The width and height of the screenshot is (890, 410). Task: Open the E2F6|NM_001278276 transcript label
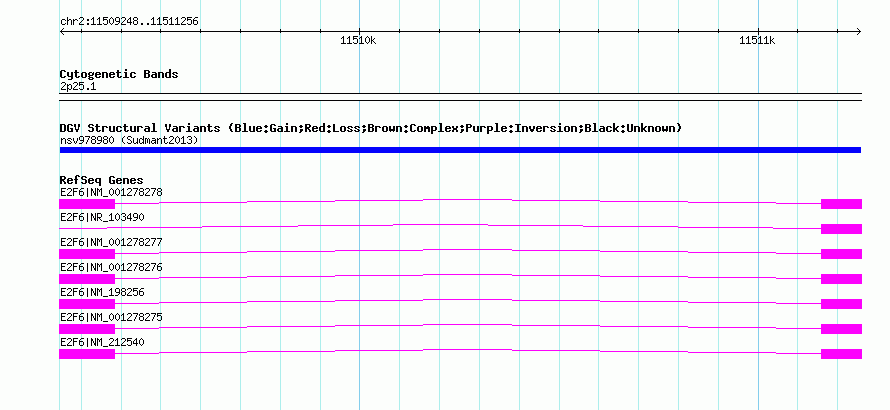(x=111, y=267)
